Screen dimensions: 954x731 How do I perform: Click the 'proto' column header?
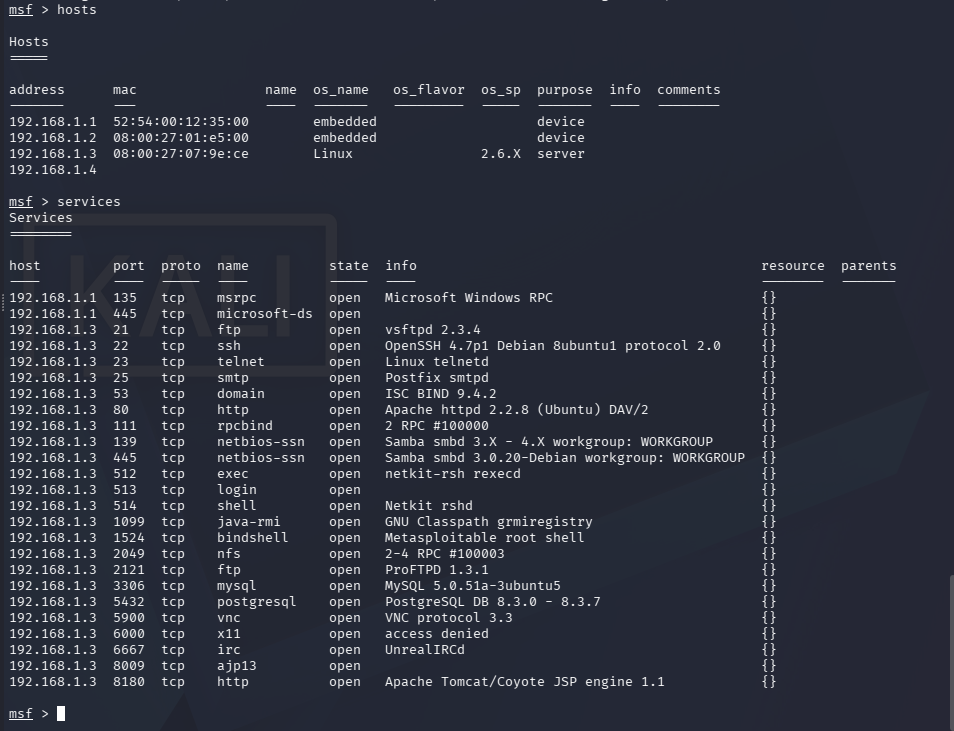[181, 266]
